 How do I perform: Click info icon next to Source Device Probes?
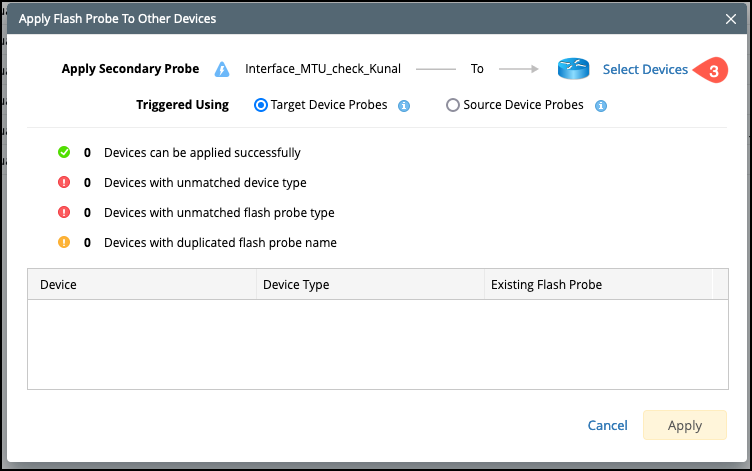click(601, 105)
